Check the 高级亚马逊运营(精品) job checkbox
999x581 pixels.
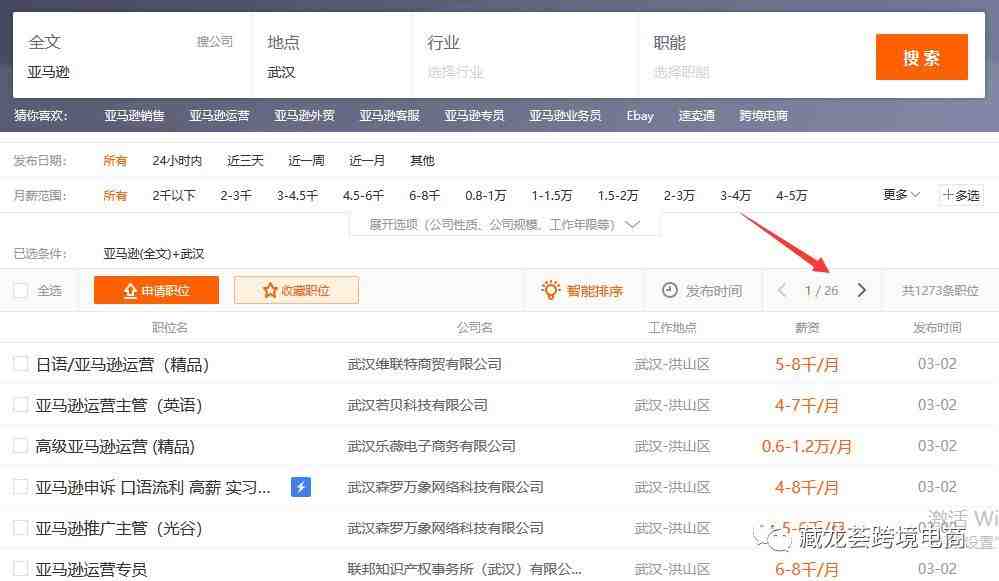pos(20,445)
